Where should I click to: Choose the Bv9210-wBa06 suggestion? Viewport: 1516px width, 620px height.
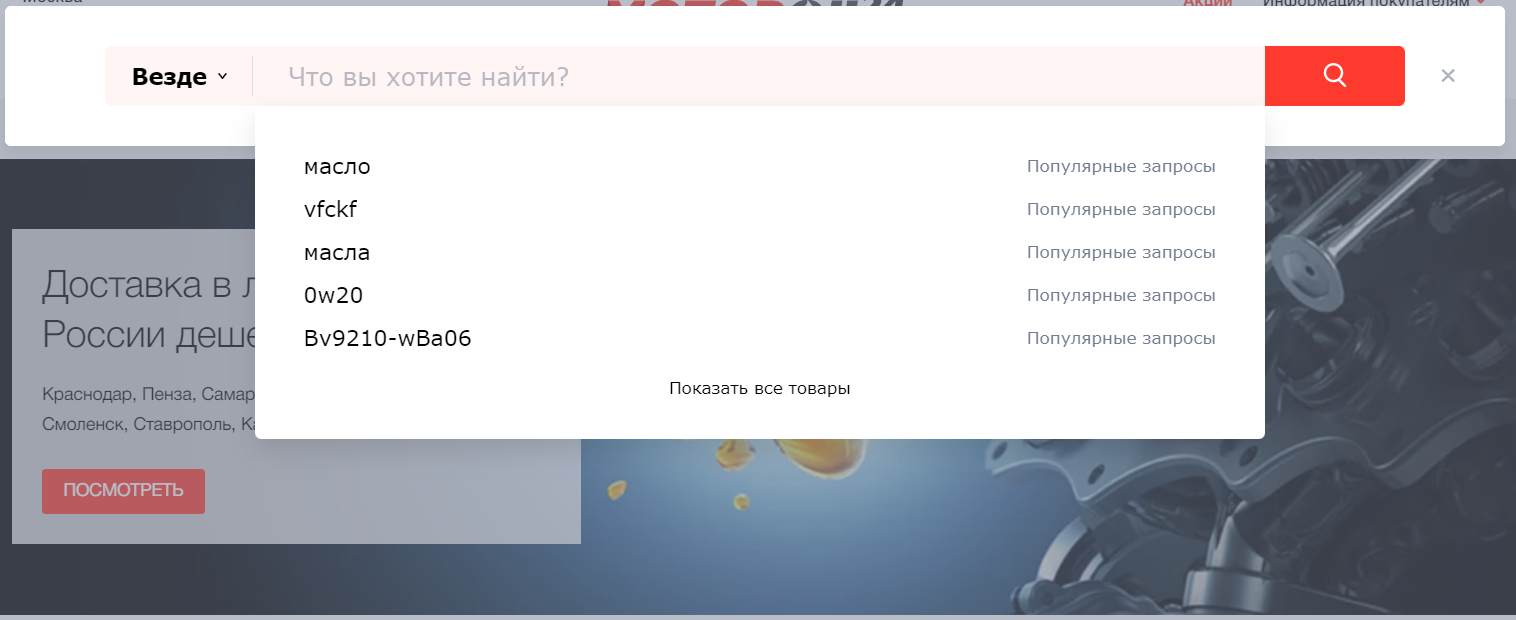click(x=387, y=339)
